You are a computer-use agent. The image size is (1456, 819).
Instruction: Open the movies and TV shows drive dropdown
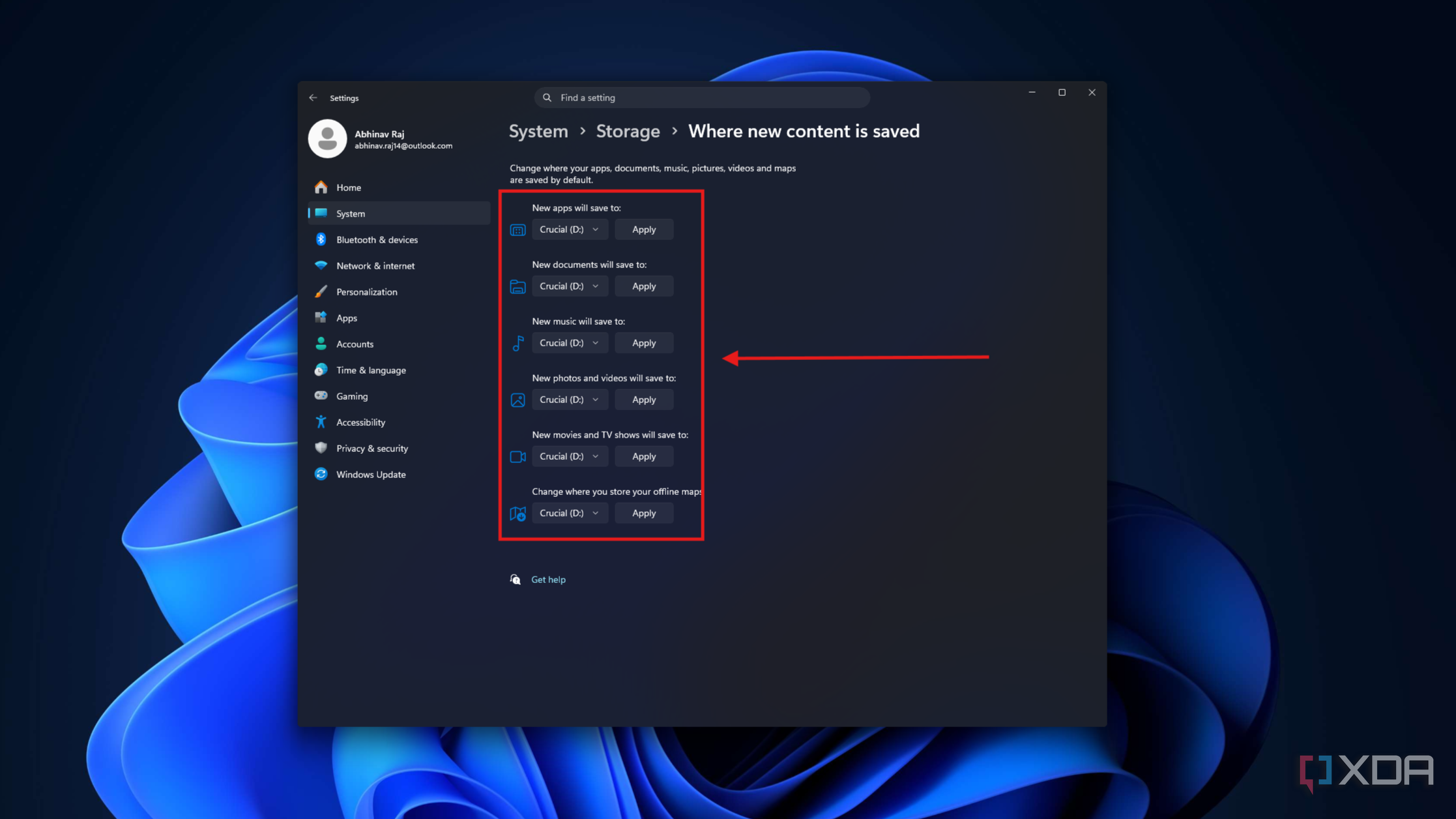pyautogui.click(x=570, y=456)
